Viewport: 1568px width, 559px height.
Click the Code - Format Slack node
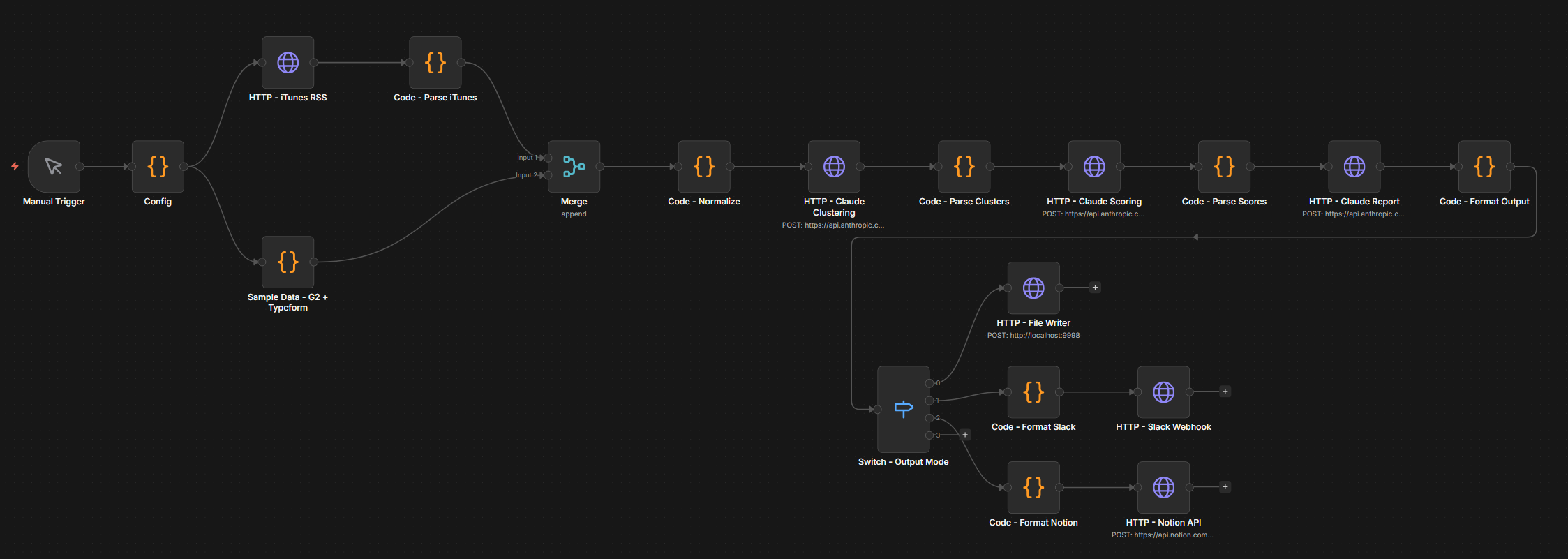(1033, 392)
